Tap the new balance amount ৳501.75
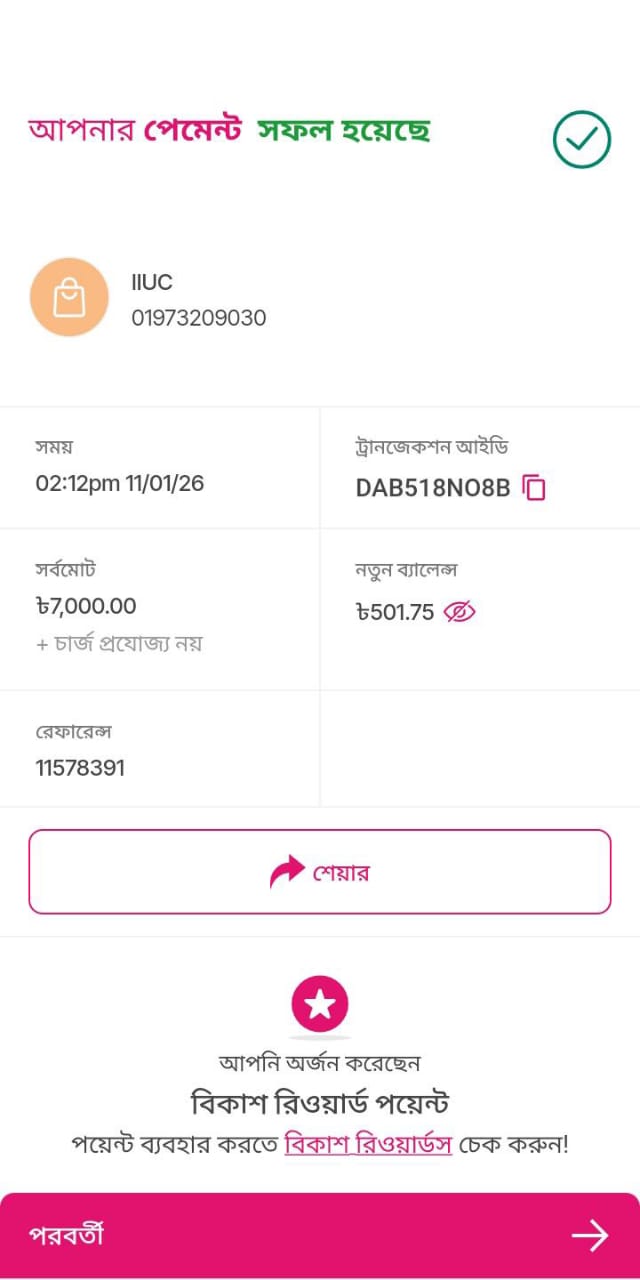The image size is (640, 1280). (x=395, y=612)
